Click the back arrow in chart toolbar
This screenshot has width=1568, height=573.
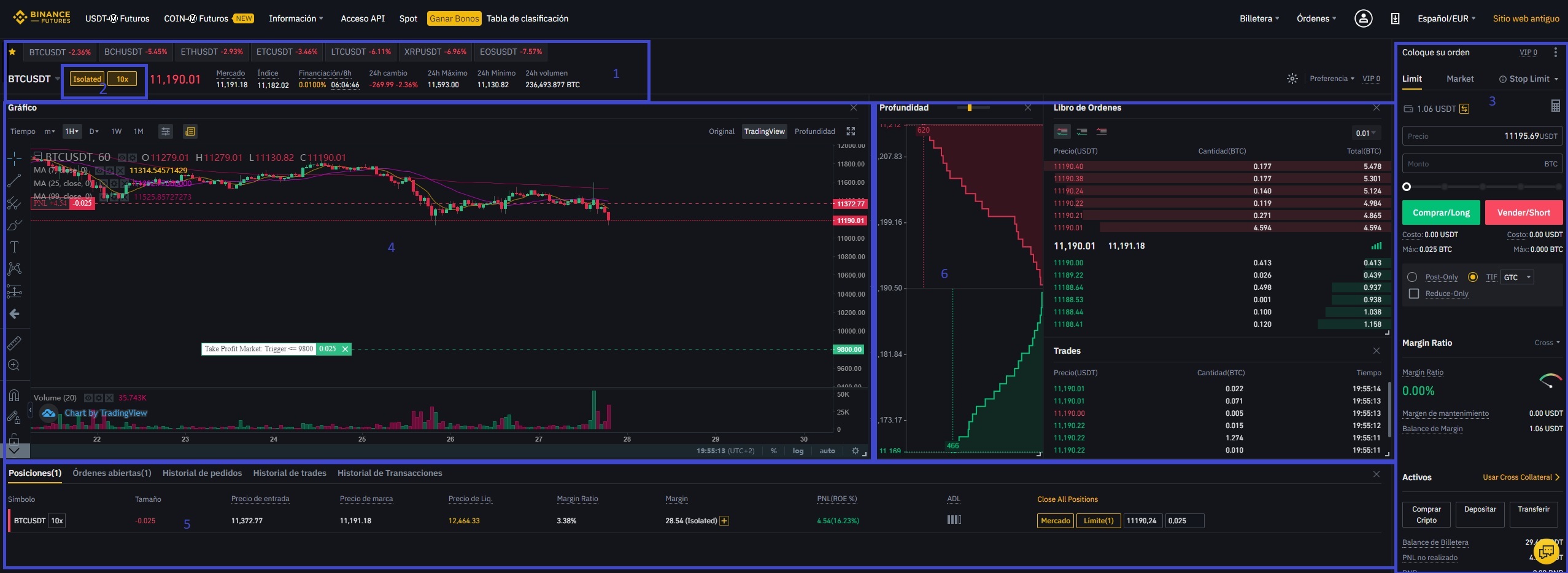[14, 314]
